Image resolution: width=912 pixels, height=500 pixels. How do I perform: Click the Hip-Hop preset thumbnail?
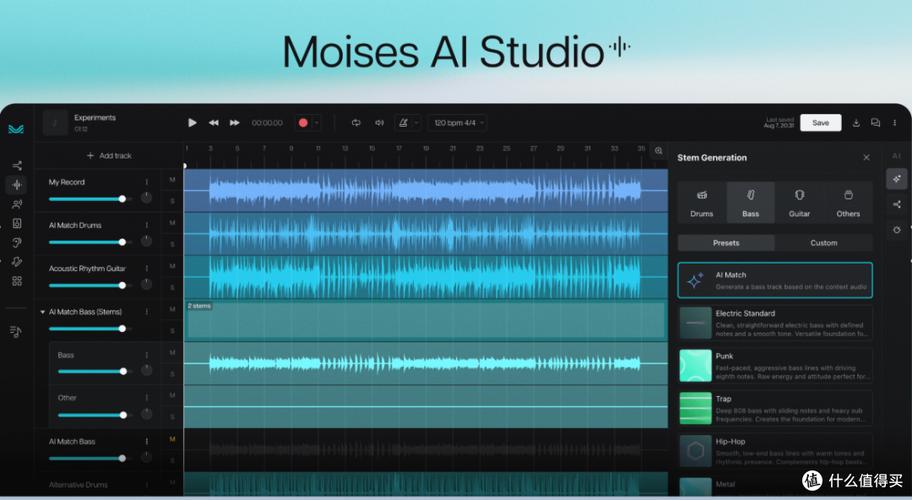click(x=696, y=451)
